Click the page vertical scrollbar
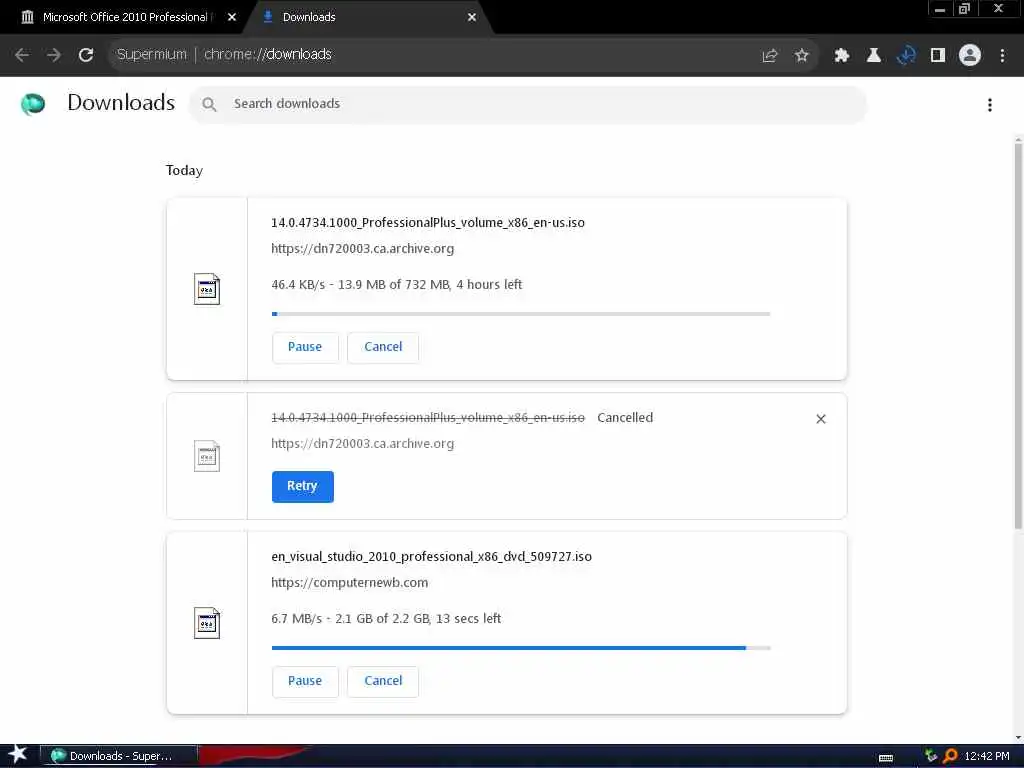 pyautogui.click(x=1018, y=336)
